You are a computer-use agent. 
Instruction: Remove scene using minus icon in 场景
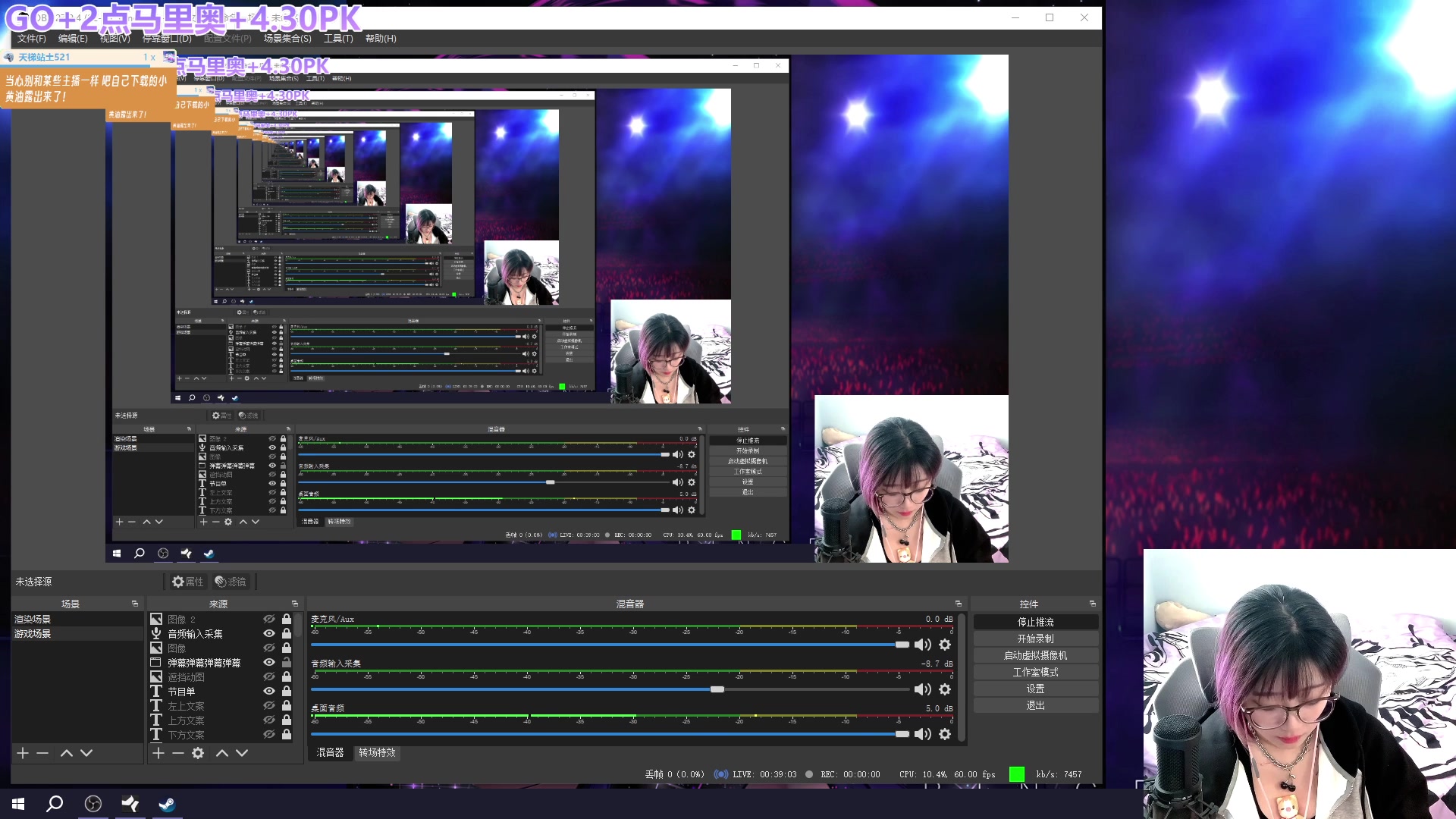[42, 753]
